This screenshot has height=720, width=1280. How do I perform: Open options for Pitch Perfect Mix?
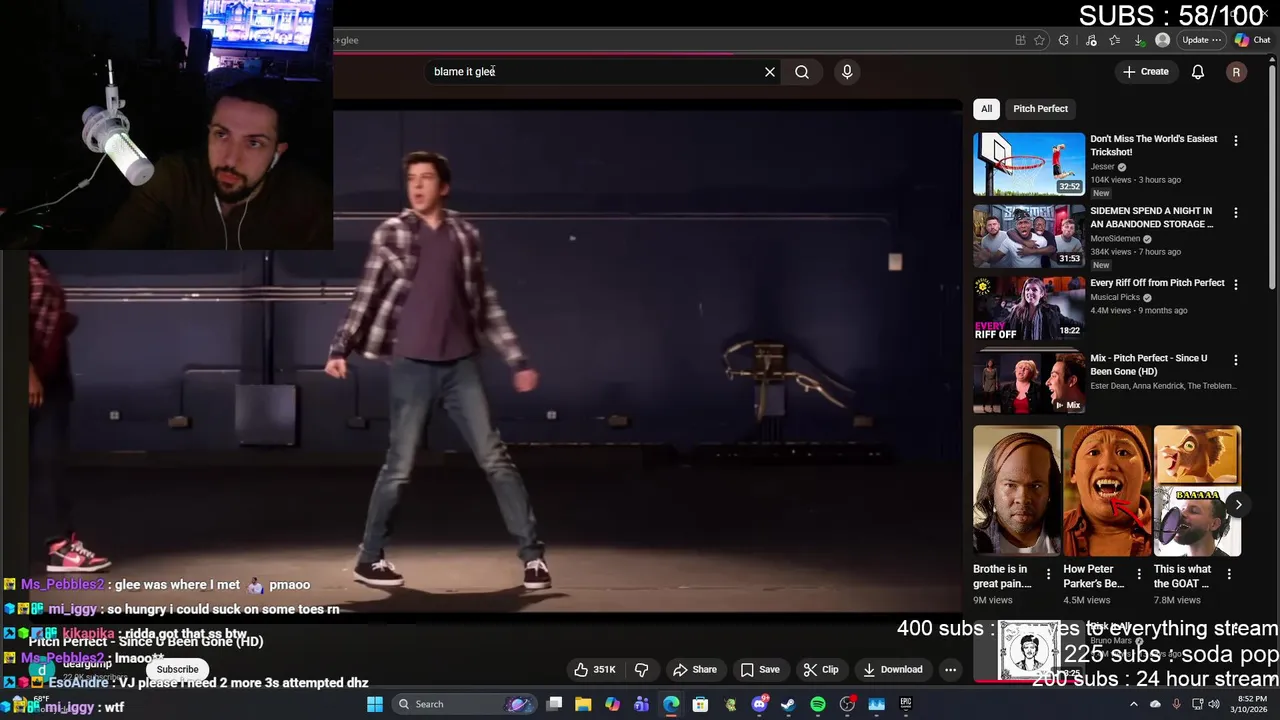point(1236,360)
